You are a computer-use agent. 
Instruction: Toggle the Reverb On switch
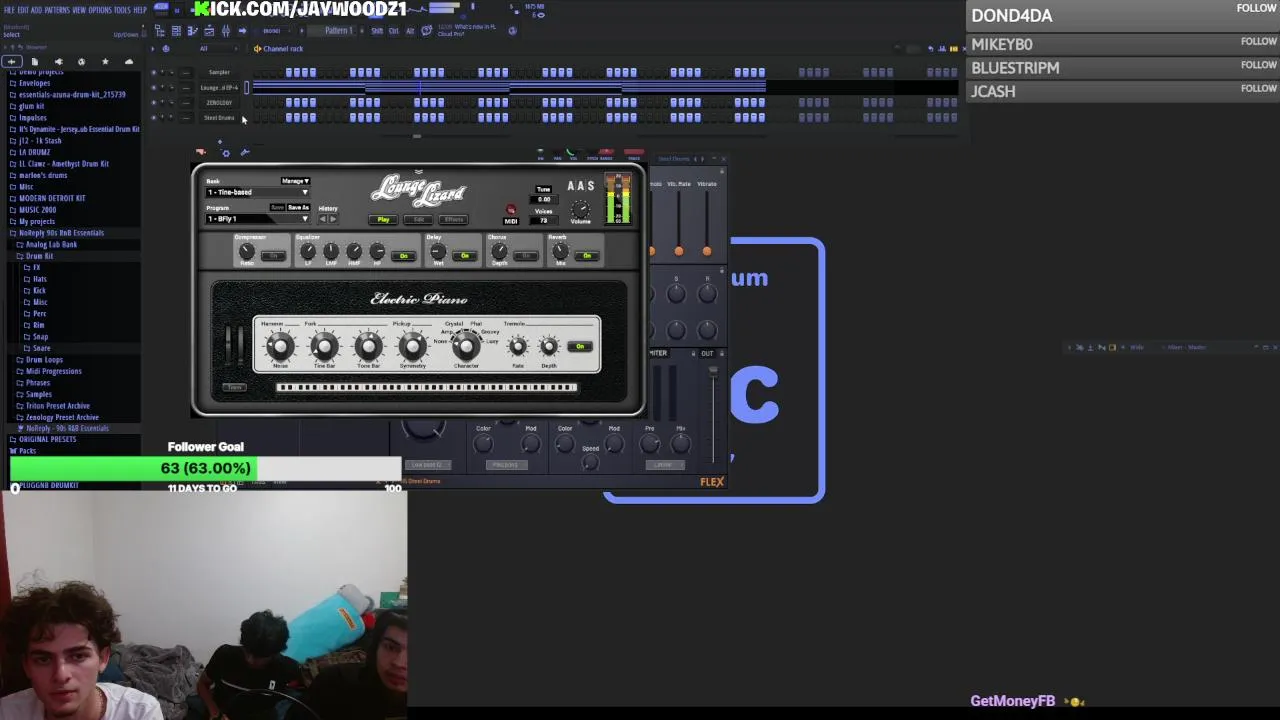tap(587, 255)
